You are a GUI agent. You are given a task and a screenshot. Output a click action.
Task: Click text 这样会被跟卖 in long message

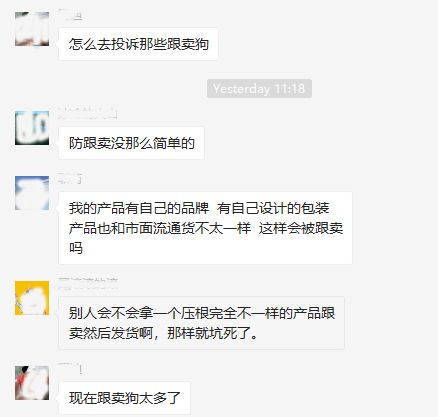pos(301,228)
